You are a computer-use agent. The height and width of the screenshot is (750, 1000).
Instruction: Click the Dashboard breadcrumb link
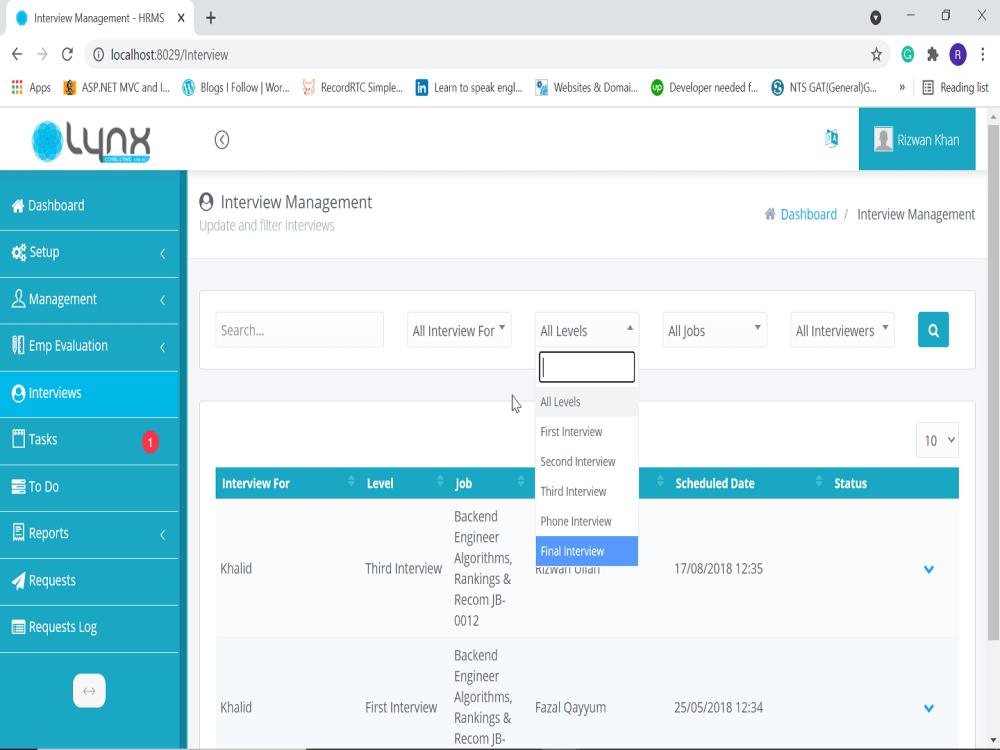[808, 214]
